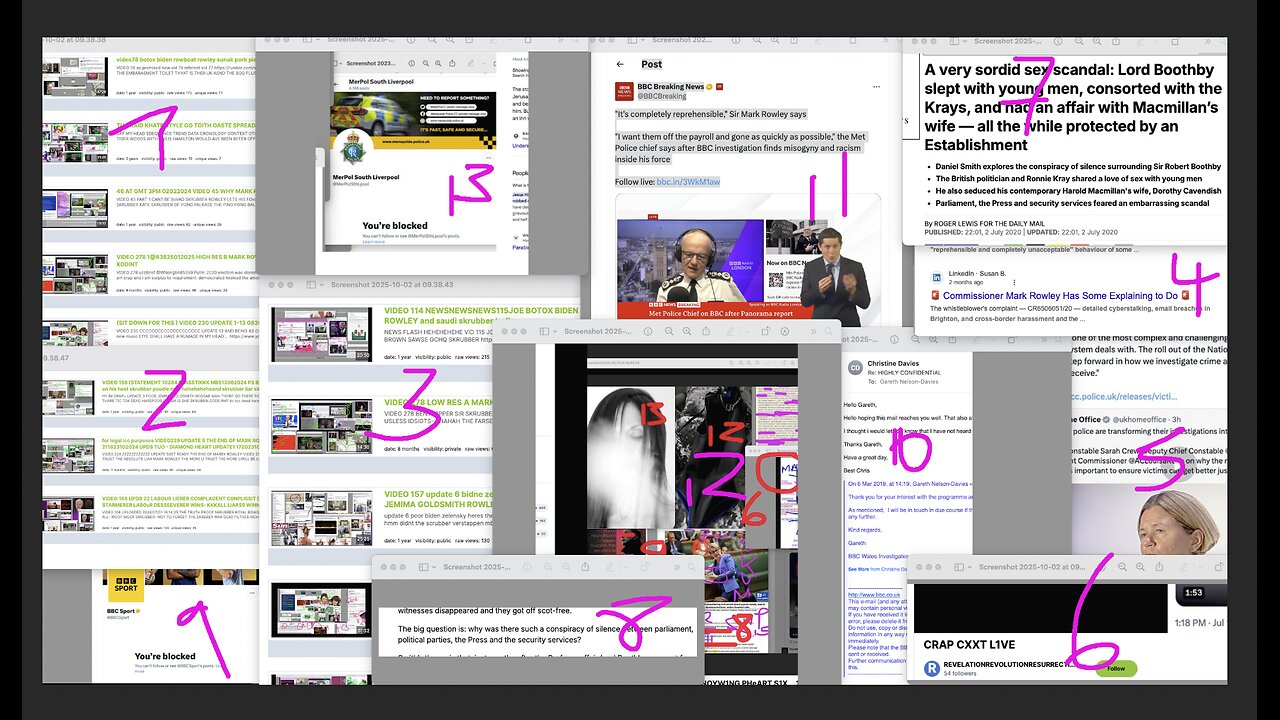Open thumbnail of video078 botox biden entry
The height and width of the screenshot is (720, 1280).
pos(75,77)
